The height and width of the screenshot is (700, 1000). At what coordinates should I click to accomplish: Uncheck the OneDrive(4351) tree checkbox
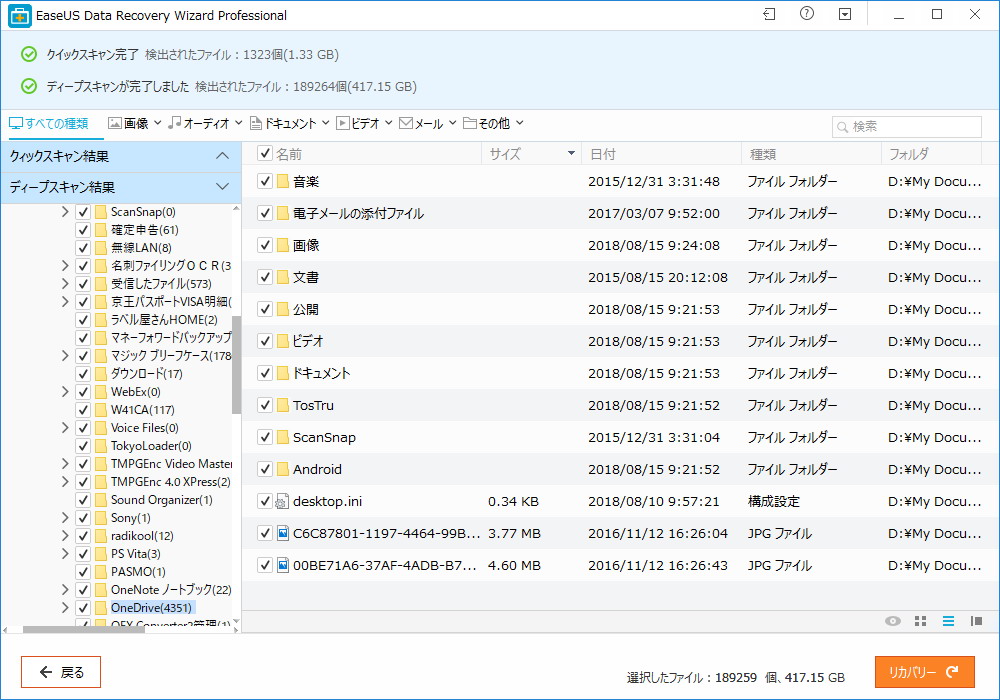[x=83, y=608]
